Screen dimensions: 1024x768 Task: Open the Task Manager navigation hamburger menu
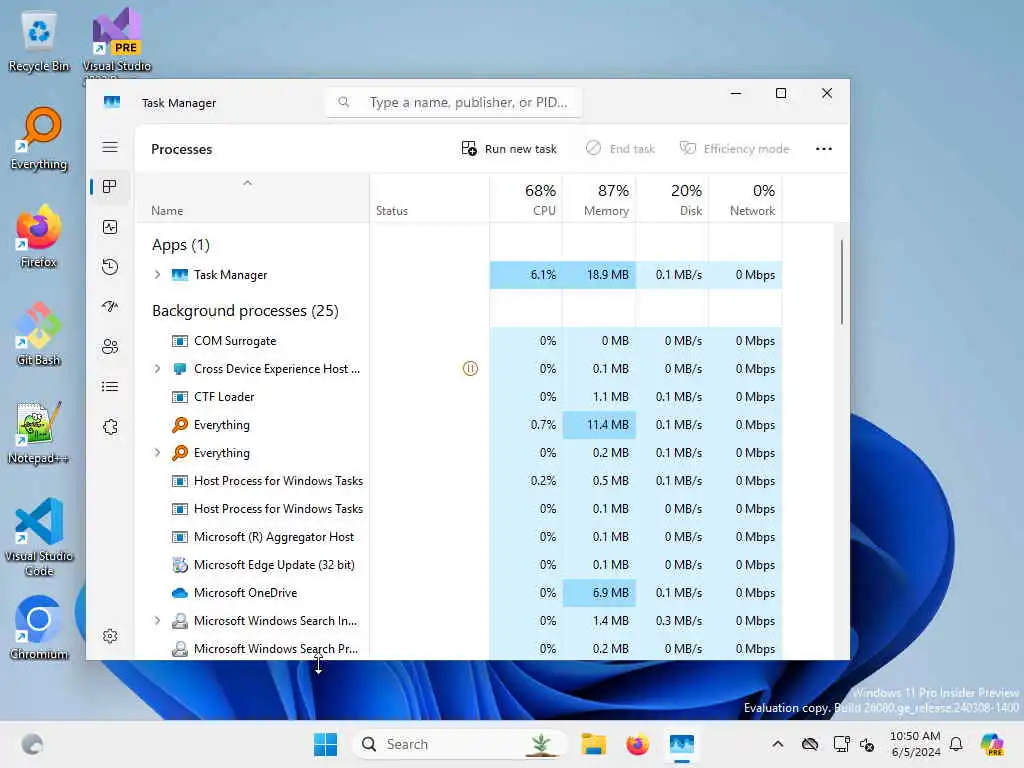[x=110, y=147]
